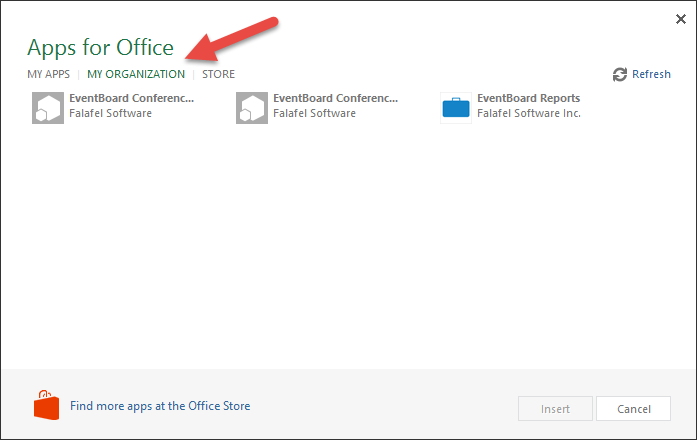Click the Insert button
This screenshot has width=697, height=440.
(x=555, y=408)
